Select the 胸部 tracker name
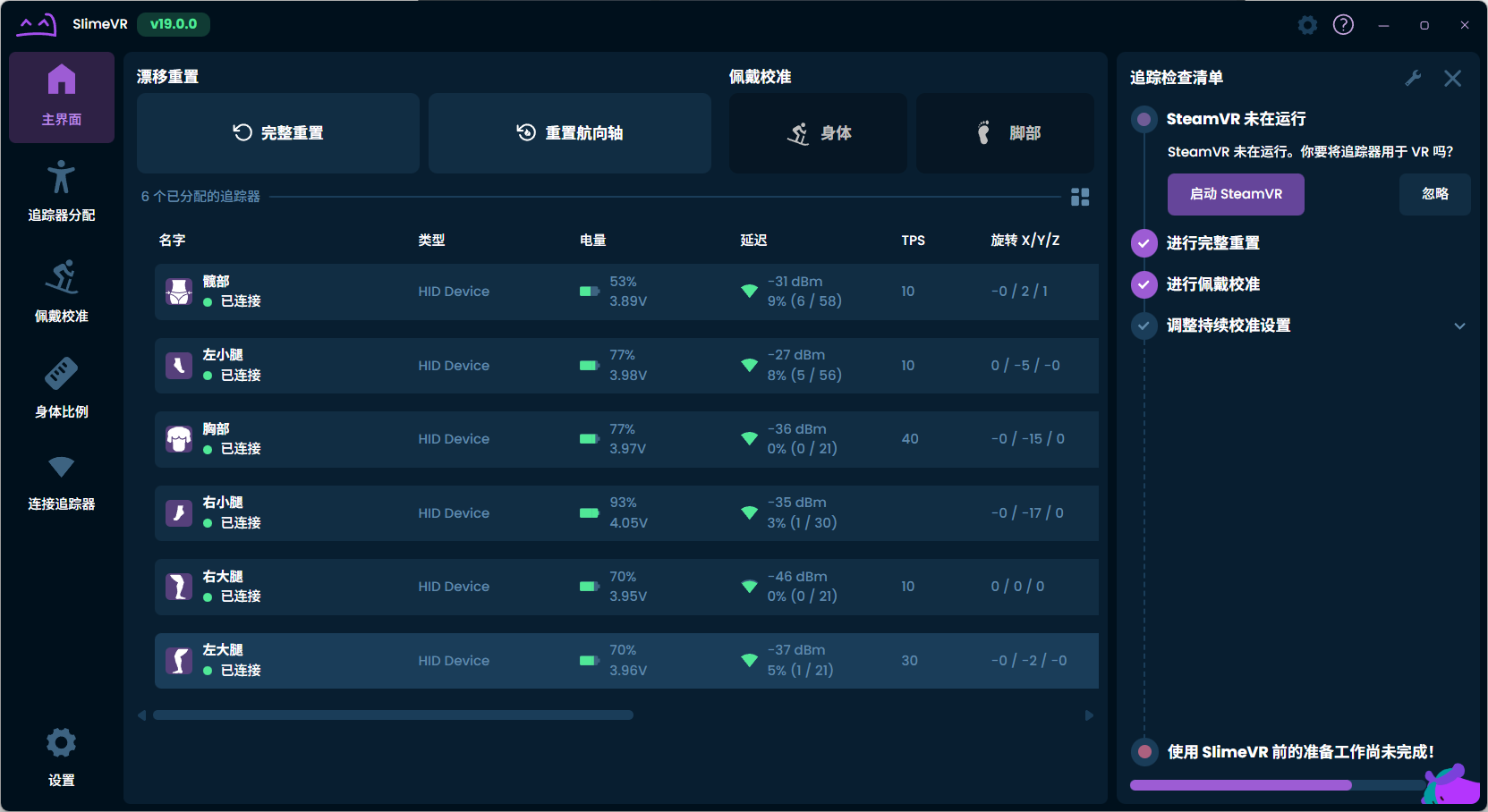The height and width of the screenshot is (812, 1488). [x=217, y=429]
